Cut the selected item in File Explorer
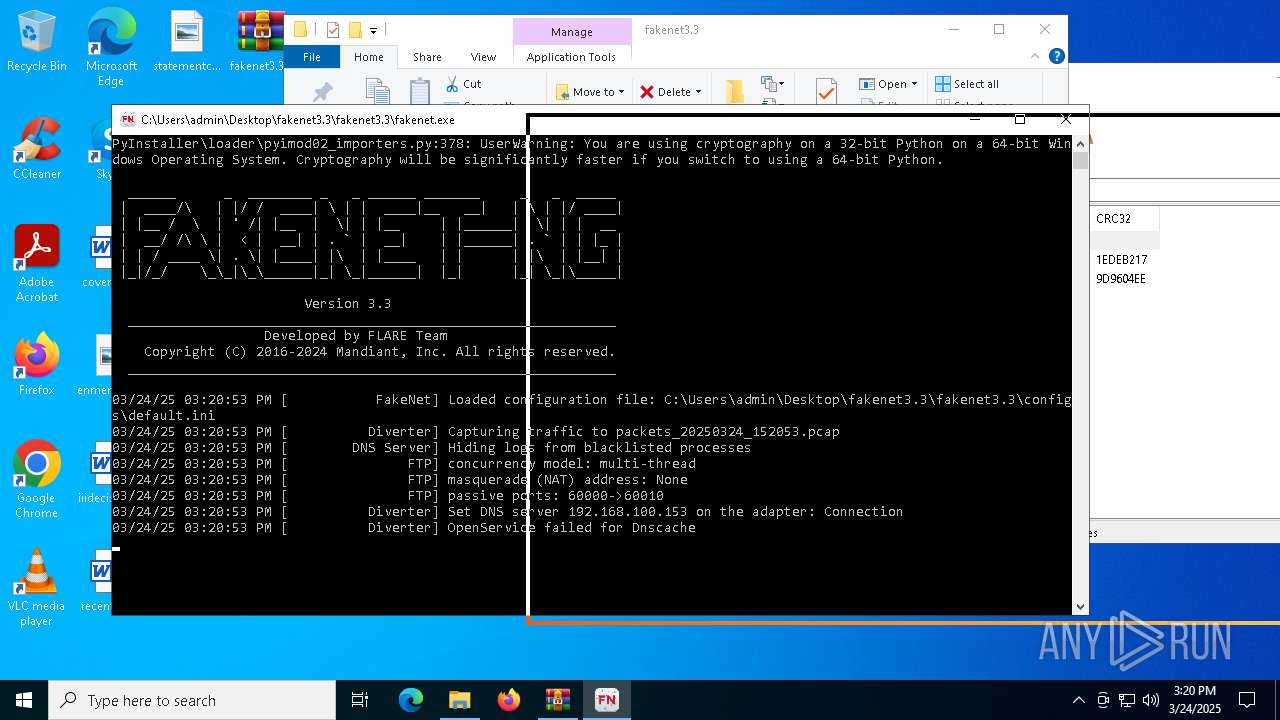The image size is (1280, 720). (x=464, y=84)
